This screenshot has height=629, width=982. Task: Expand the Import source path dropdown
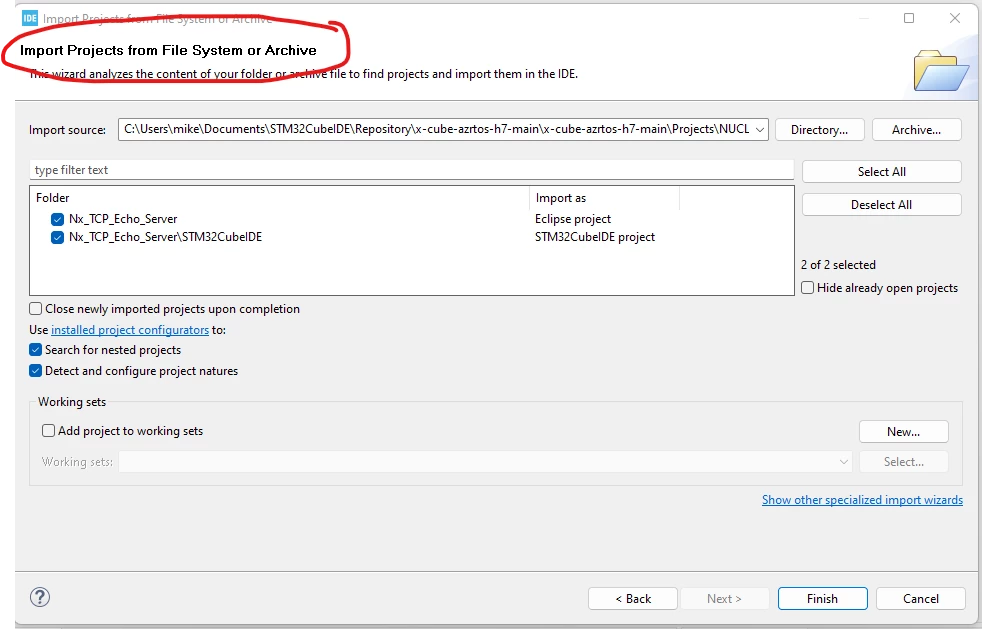[x=760, y=130]
